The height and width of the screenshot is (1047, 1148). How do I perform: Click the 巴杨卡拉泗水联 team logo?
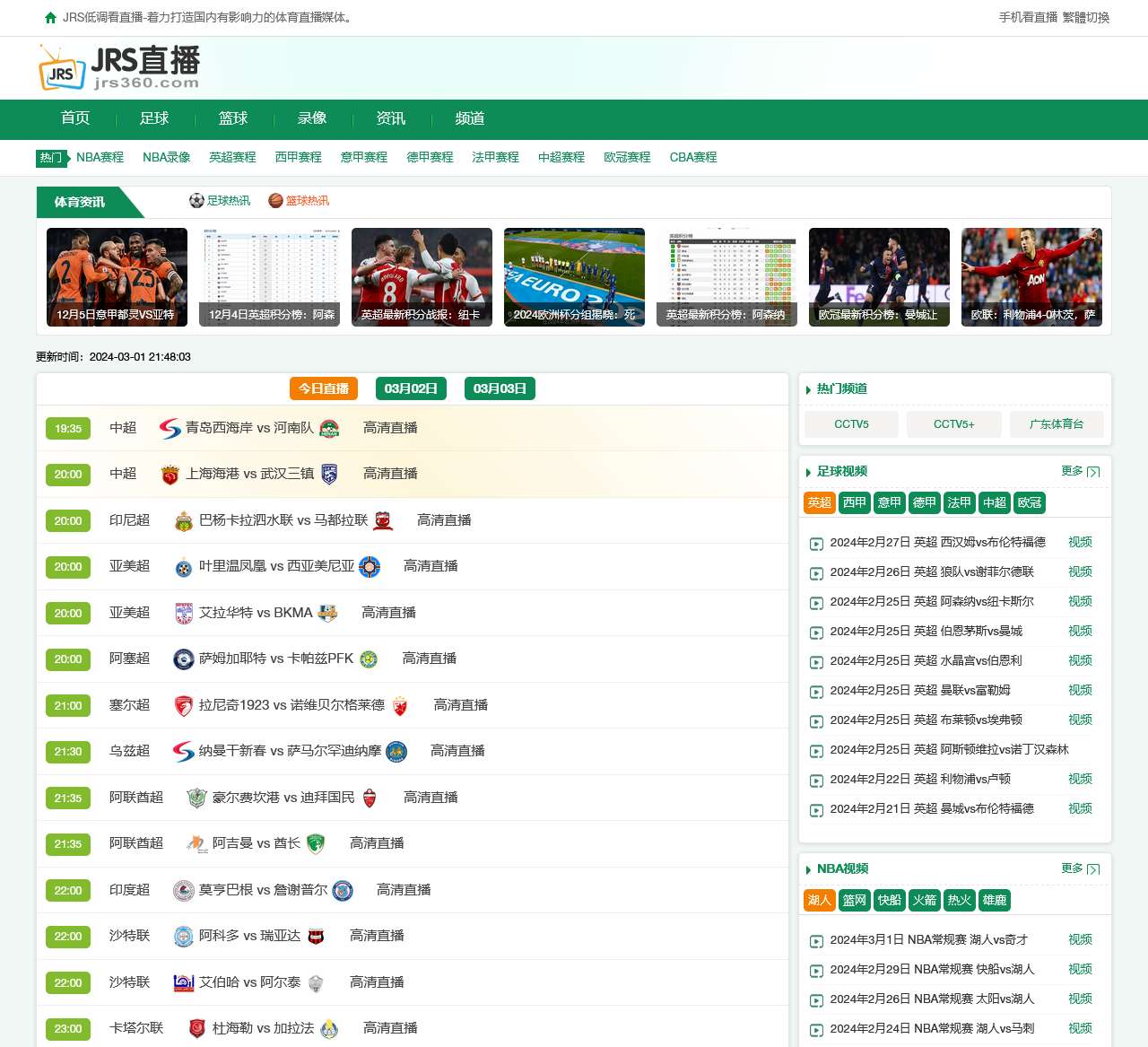184,521
